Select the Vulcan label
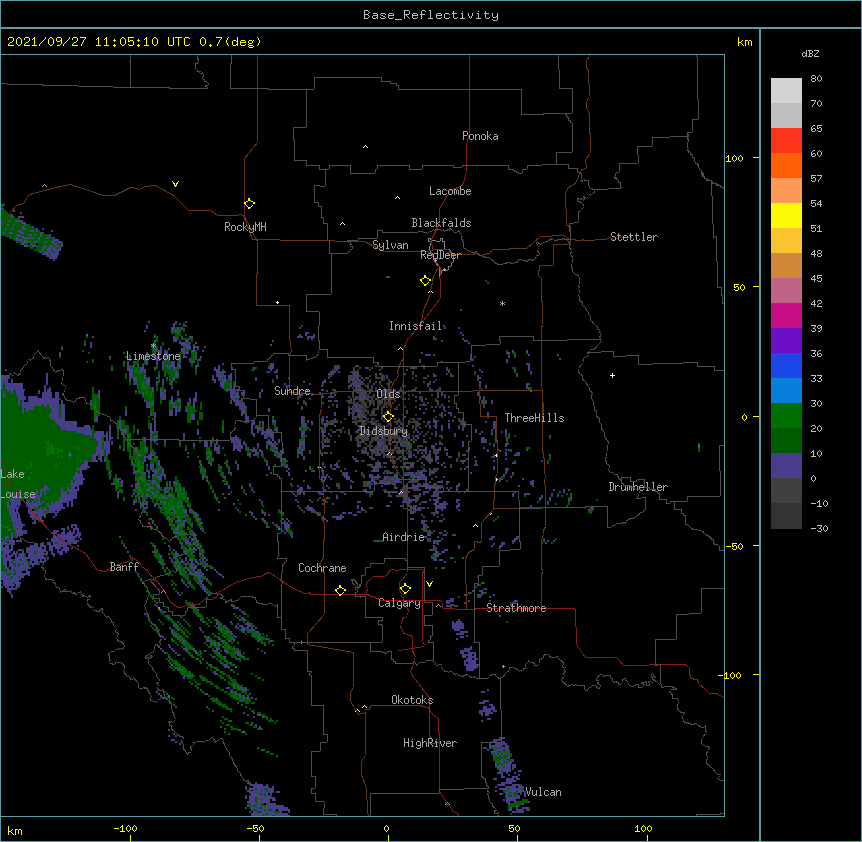Image resolution: width=862 pixels, height=842 pixels. coord(543,792)
